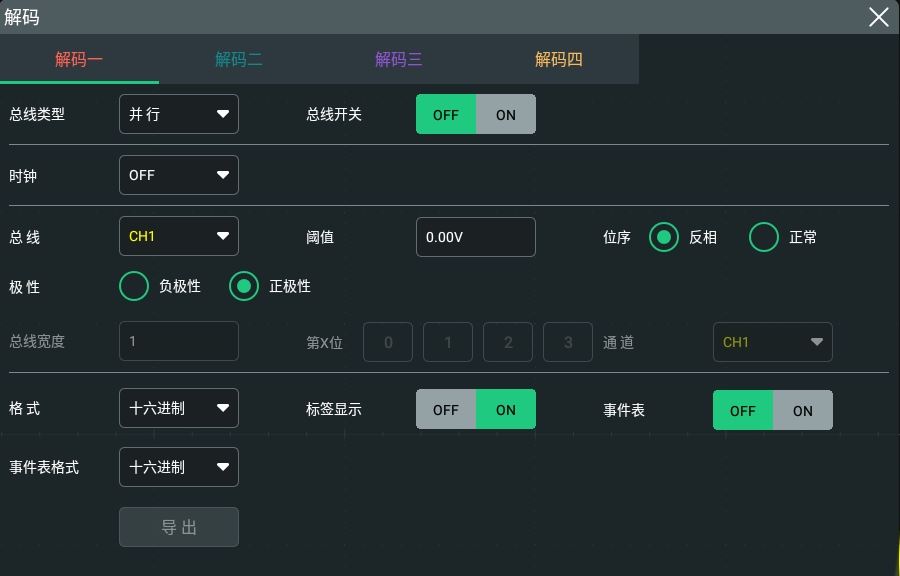Turn 总线开关 ON

(x=506, y=114)
